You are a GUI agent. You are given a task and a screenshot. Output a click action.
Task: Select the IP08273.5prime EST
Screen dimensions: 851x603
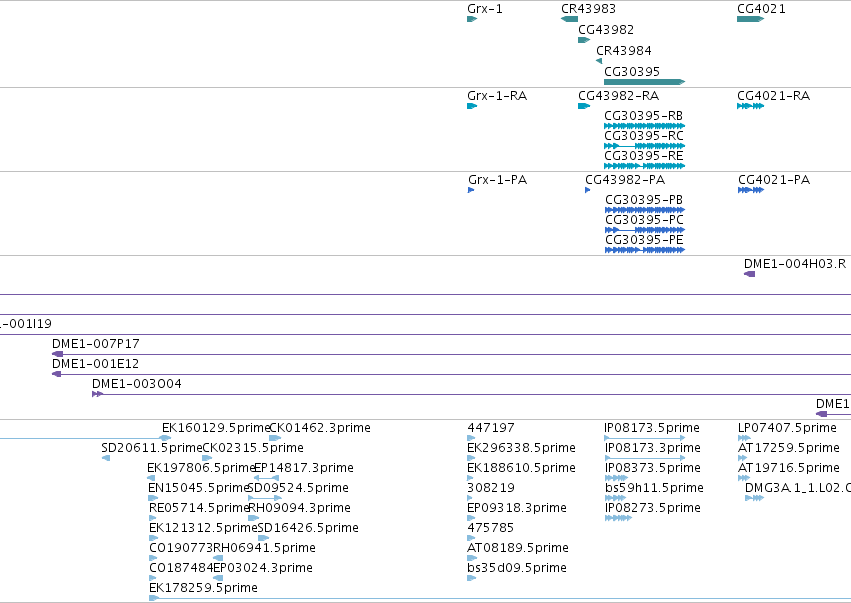pos(618,518)
